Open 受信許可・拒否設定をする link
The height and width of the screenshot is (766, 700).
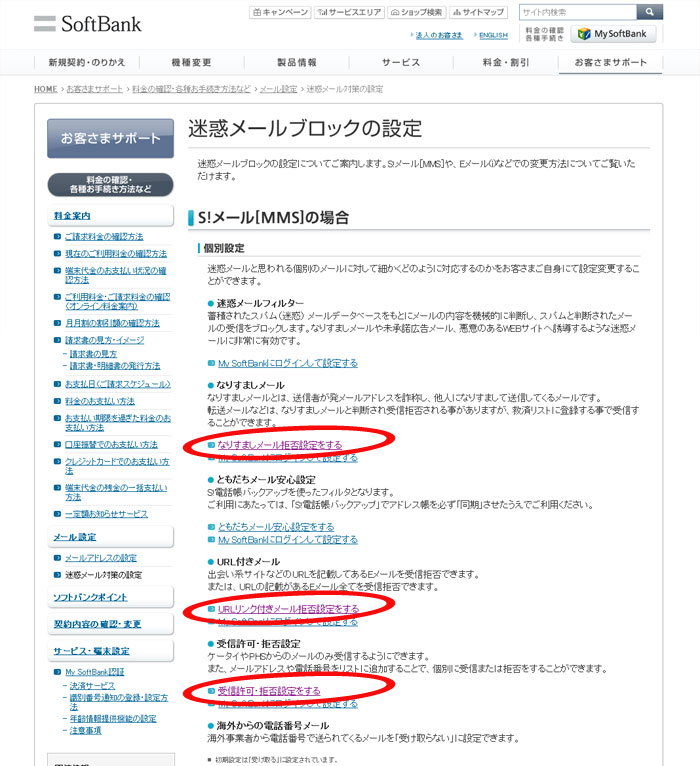coord(269,691)
